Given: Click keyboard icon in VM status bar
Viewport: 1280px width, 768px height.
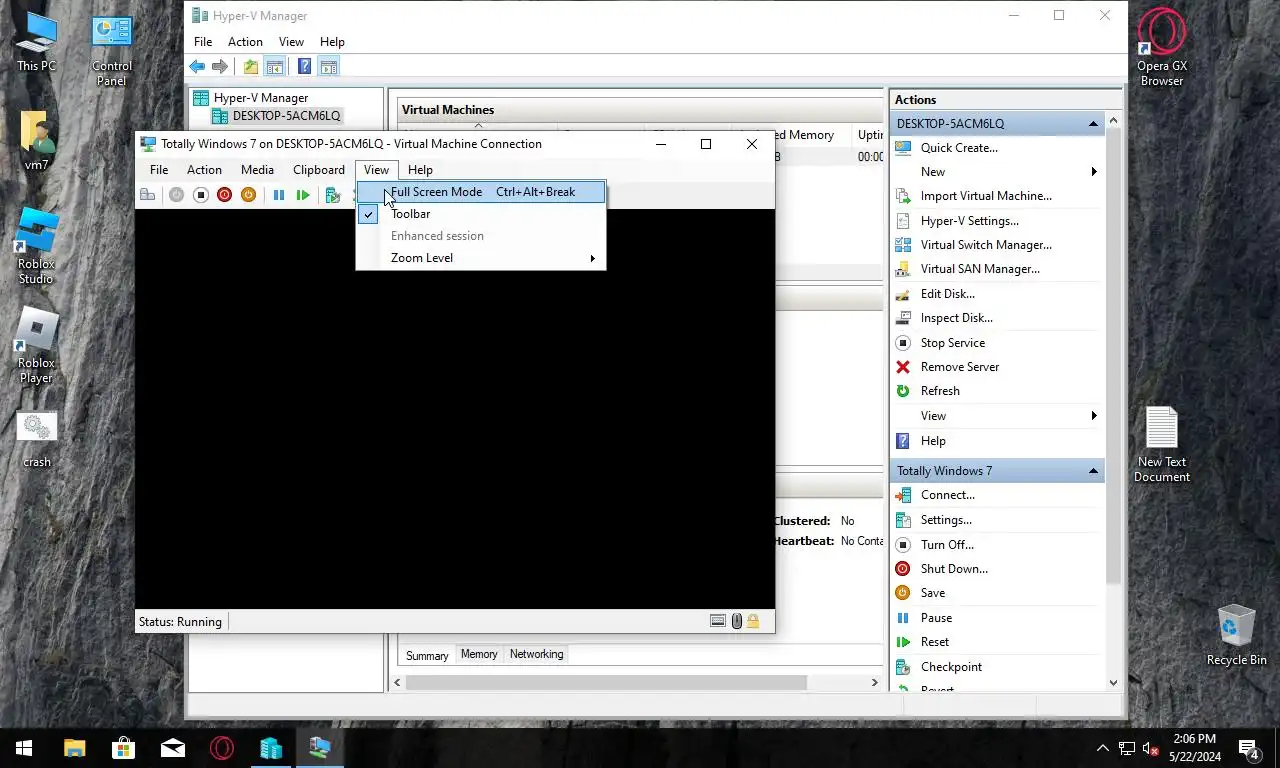Looking at the screenshot, I should point(717,621).
